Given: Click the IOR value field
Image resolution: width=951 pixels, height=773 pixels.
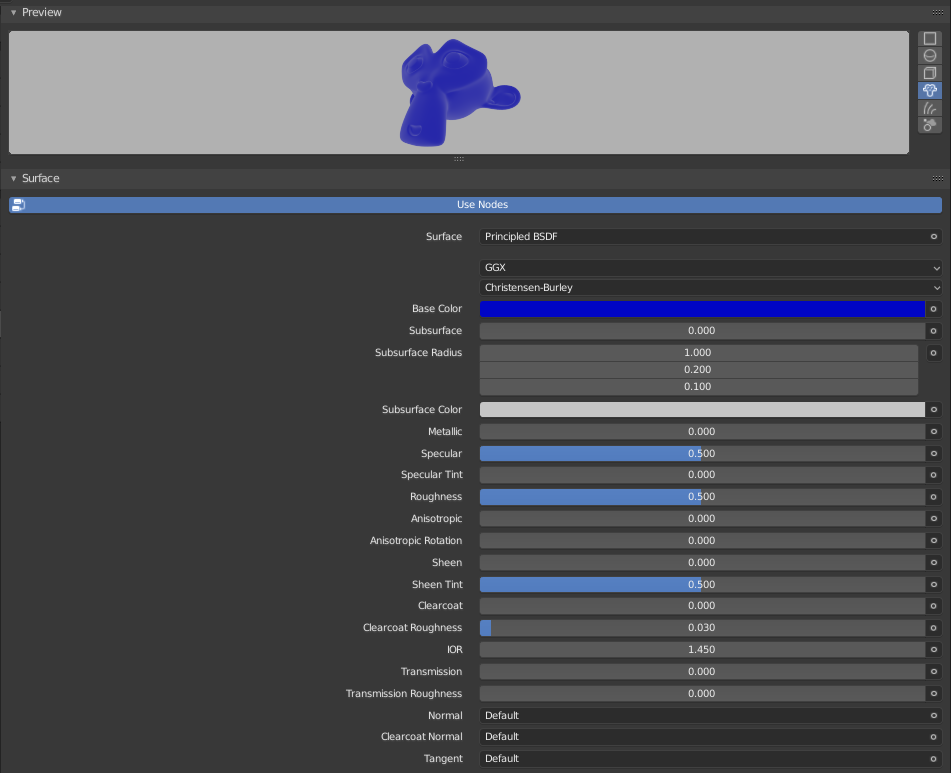Looking at the screenshot, I should [702, 649].
